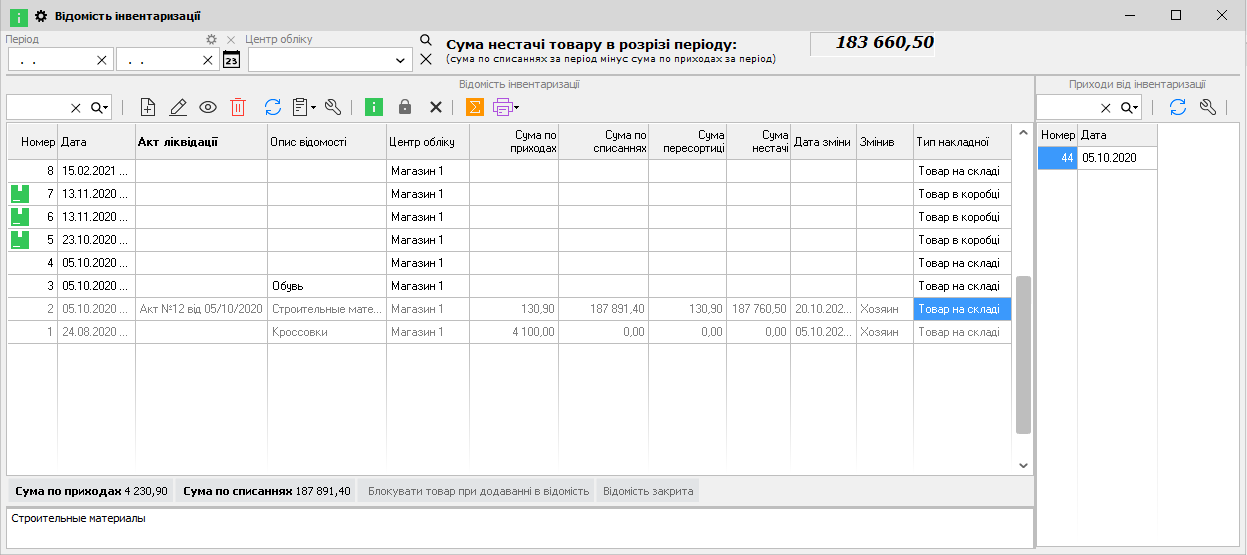Click the padlock lock icon
The width and height of the screenshot is (1247, 555).
pyautogui.click(x=405, y=107)
